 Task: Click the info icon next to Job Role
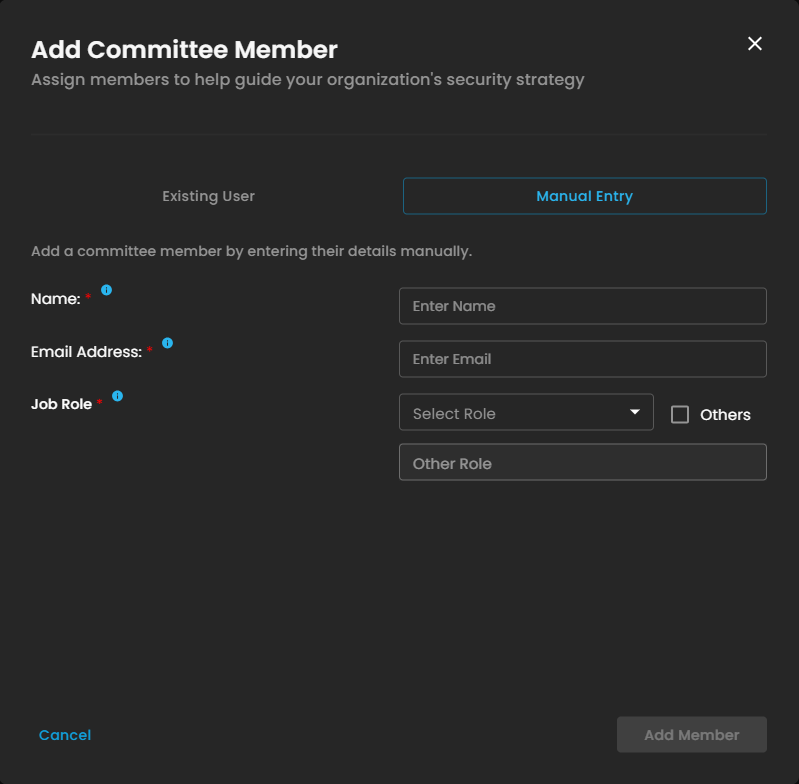click(x=117, y=396)
